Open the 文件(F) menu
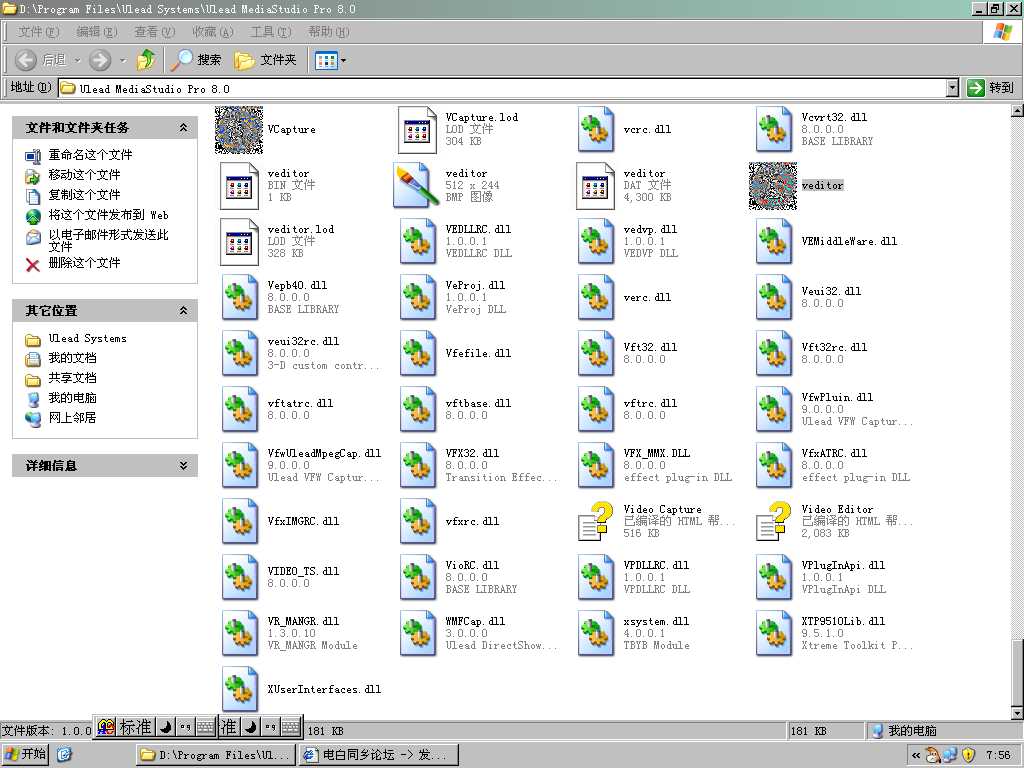 pyautogui.click(x=38, y=32)
